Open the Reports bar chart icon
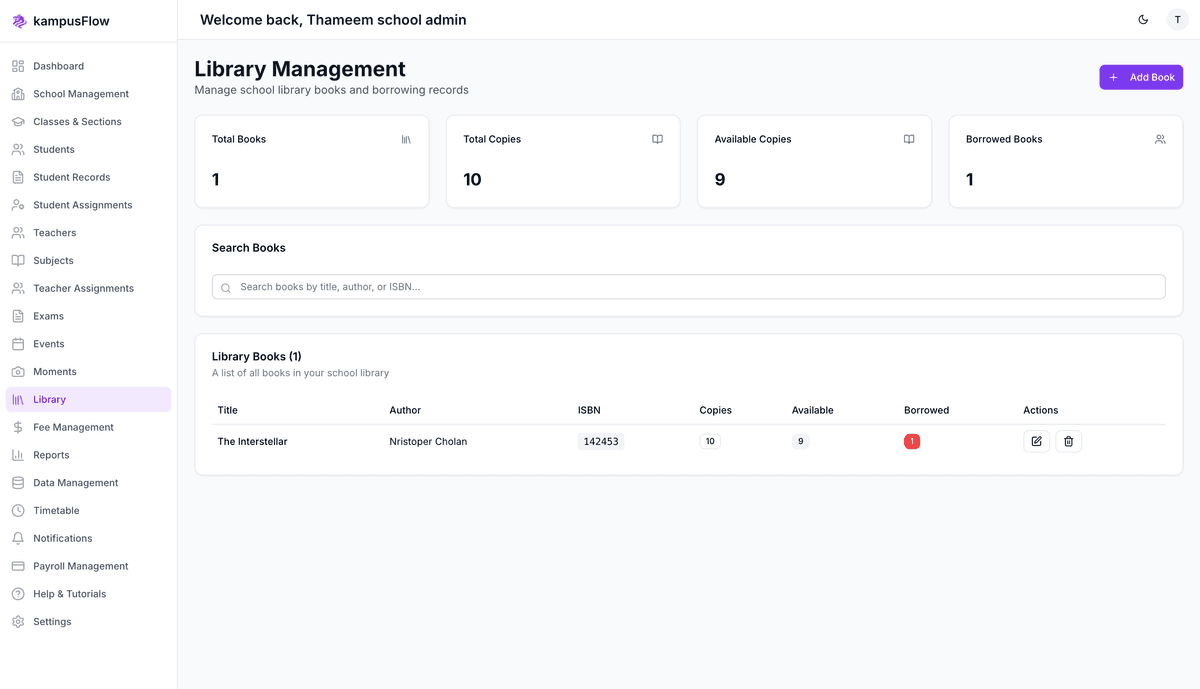The width and height of the screenshot is (1200, 689). click(x=18, y=455)
